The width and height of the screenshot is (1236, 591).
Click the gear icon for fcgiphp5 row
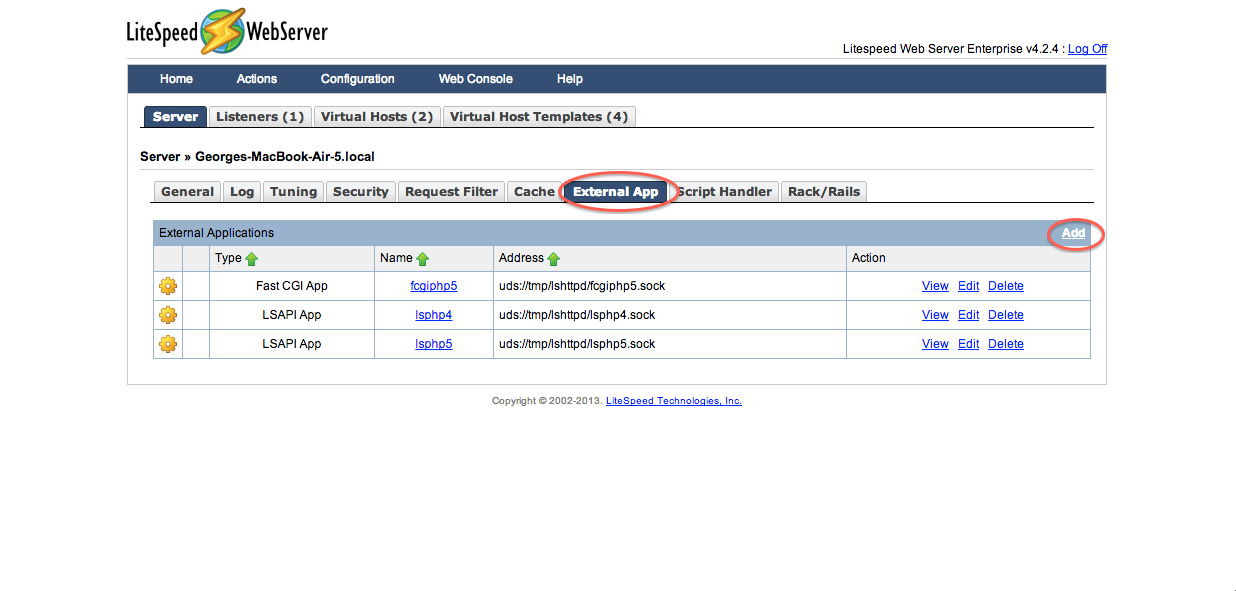click(168, 286)
